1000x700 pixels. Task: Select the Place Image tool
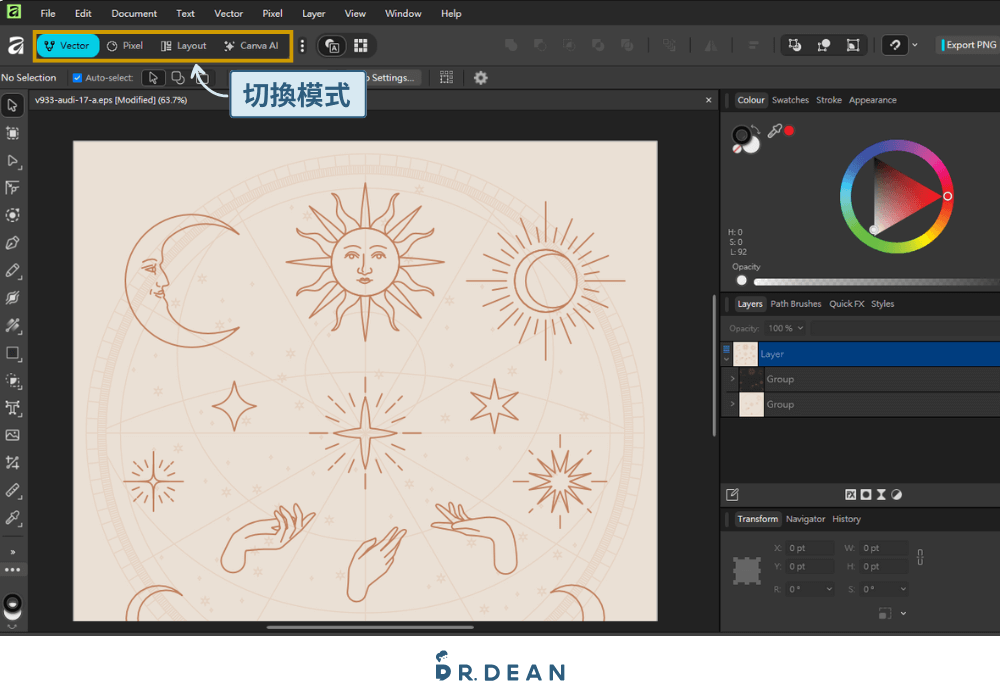12,435
